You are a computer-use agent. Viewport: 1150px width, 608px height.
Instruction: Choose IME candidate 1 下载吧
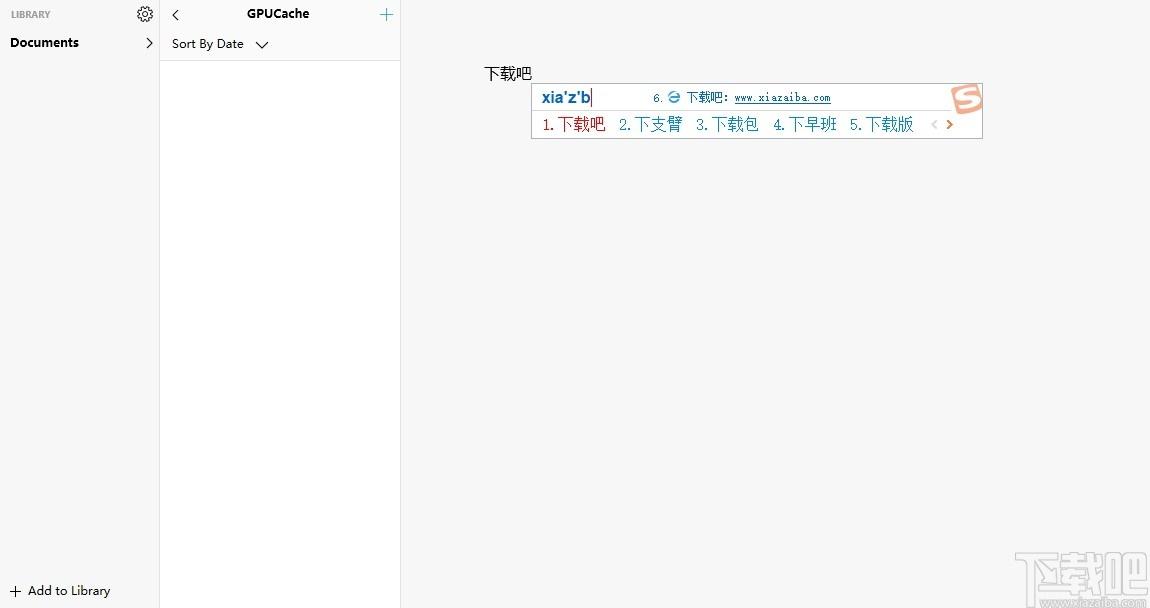pyautogui.click(x=574, y=125)
